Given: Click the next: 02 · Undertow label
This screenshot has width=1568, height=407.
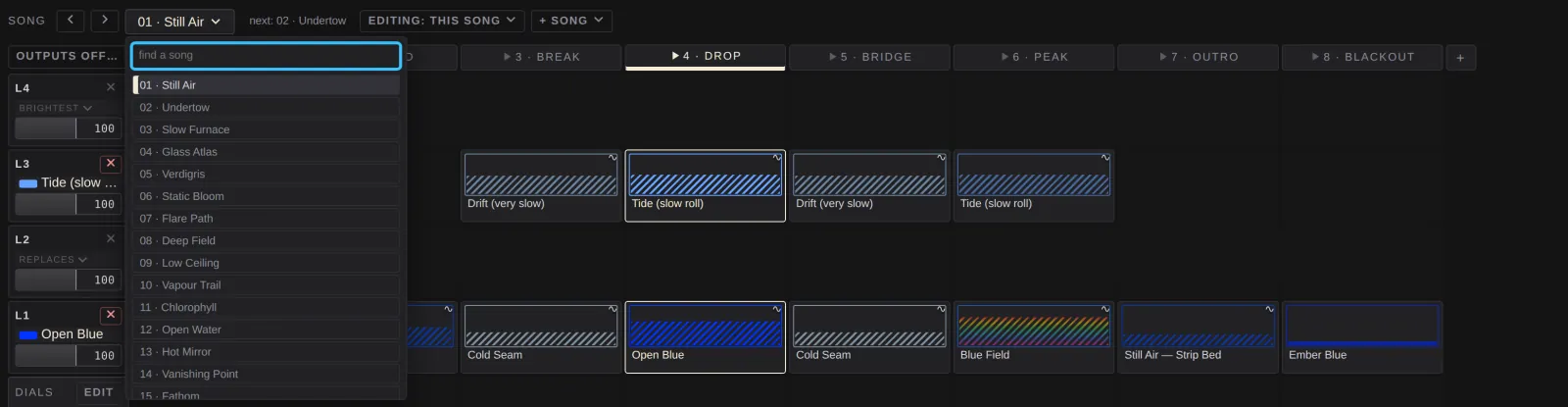Looking at the screenshot, I should point(297,21).
